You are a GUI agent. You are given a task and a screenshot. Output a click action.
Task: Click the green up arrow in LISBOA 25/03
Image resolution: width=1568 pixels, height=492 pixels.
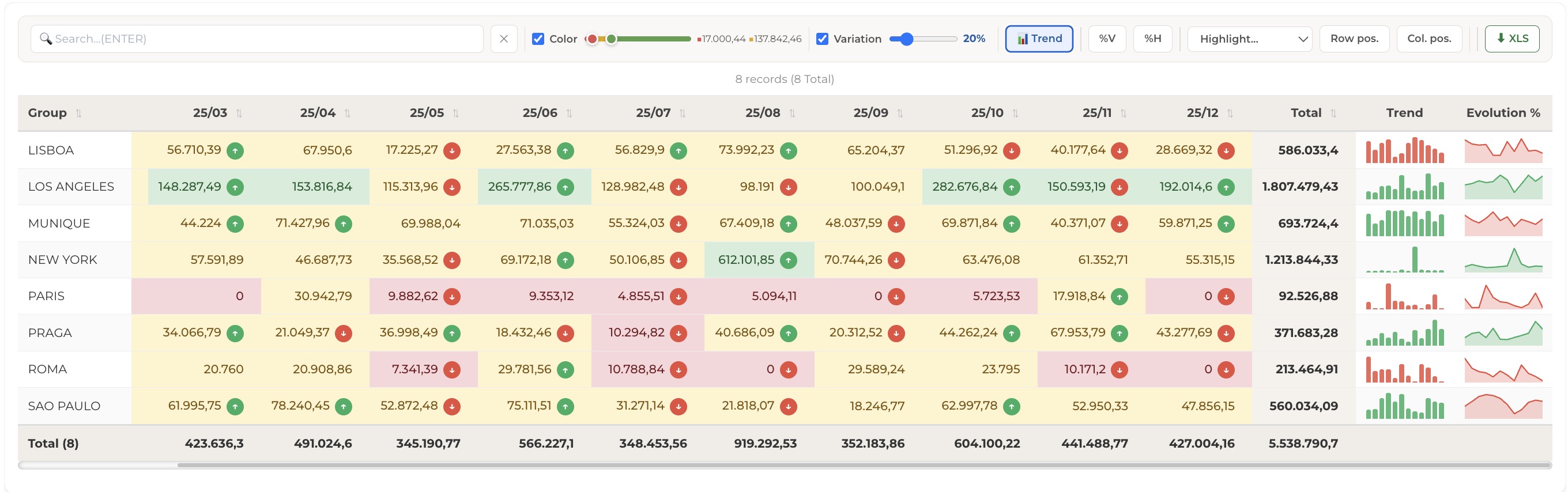point(235,151)
